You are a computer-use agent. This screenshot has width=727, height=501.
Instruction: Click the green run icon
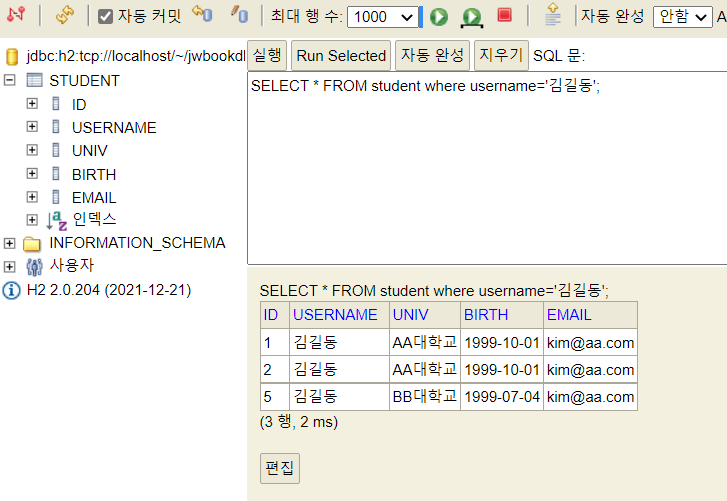[439, 17]
